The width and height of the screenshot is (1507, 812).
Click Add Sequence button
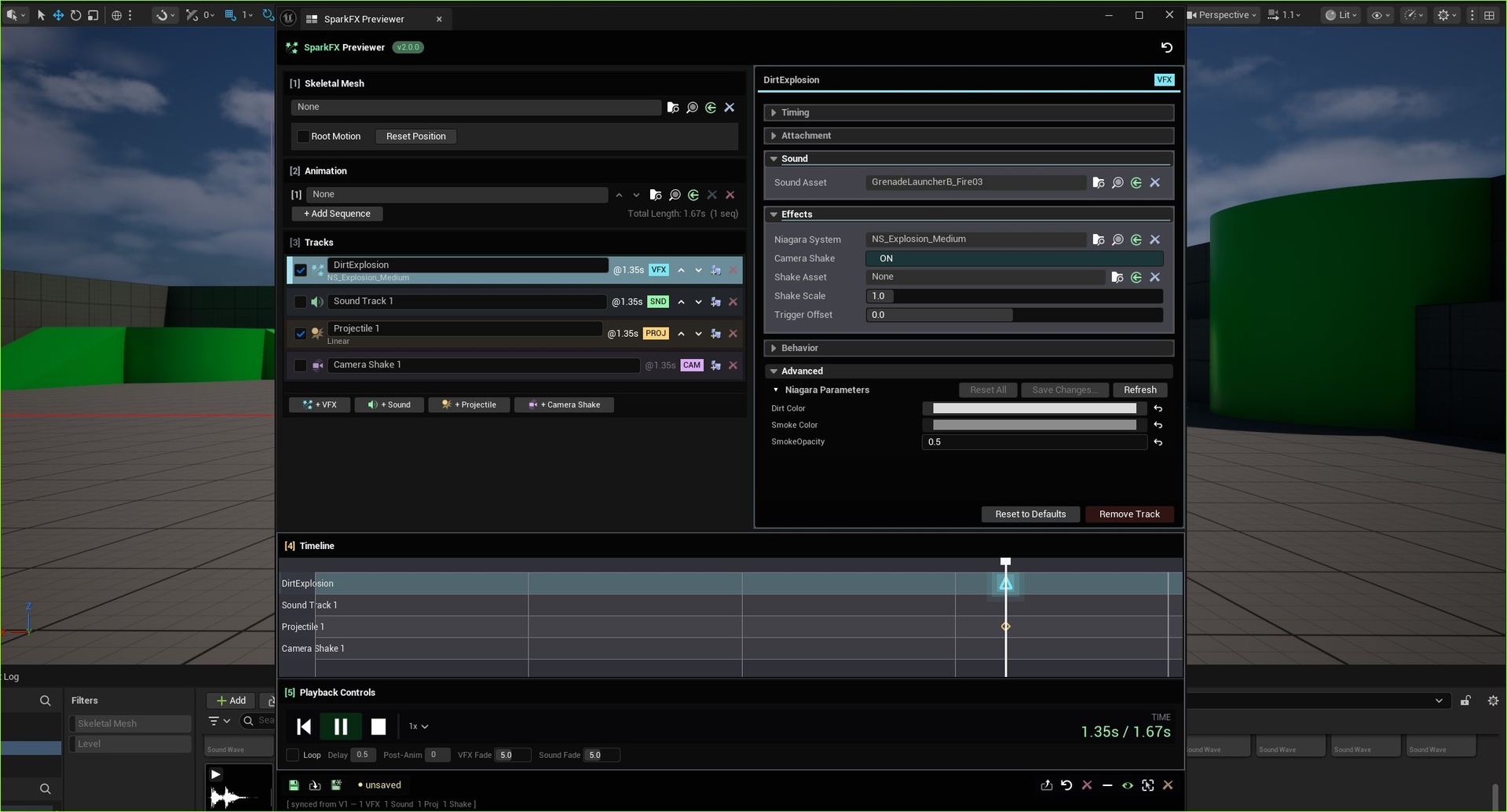click(x=337, y=214)
